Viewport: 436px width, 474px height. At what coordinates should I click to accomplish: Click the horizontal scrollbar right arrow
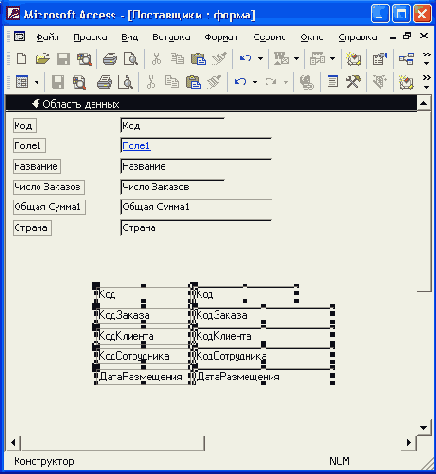tap(409, 443)
